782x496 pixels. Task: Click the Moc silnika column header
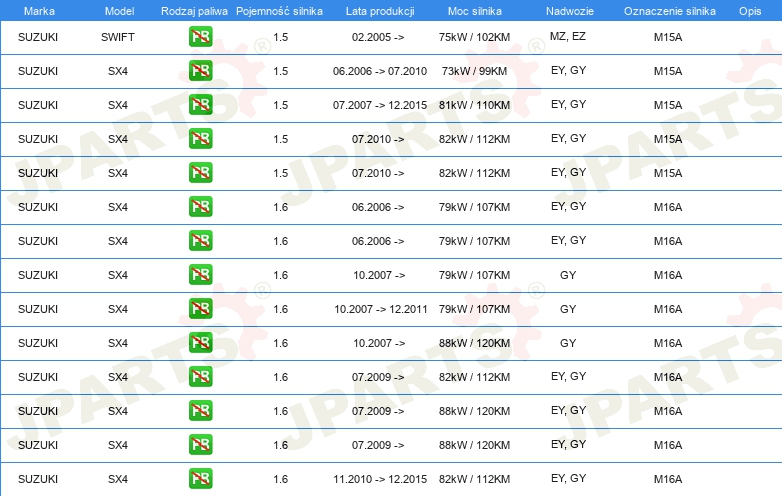pos(475,11)
